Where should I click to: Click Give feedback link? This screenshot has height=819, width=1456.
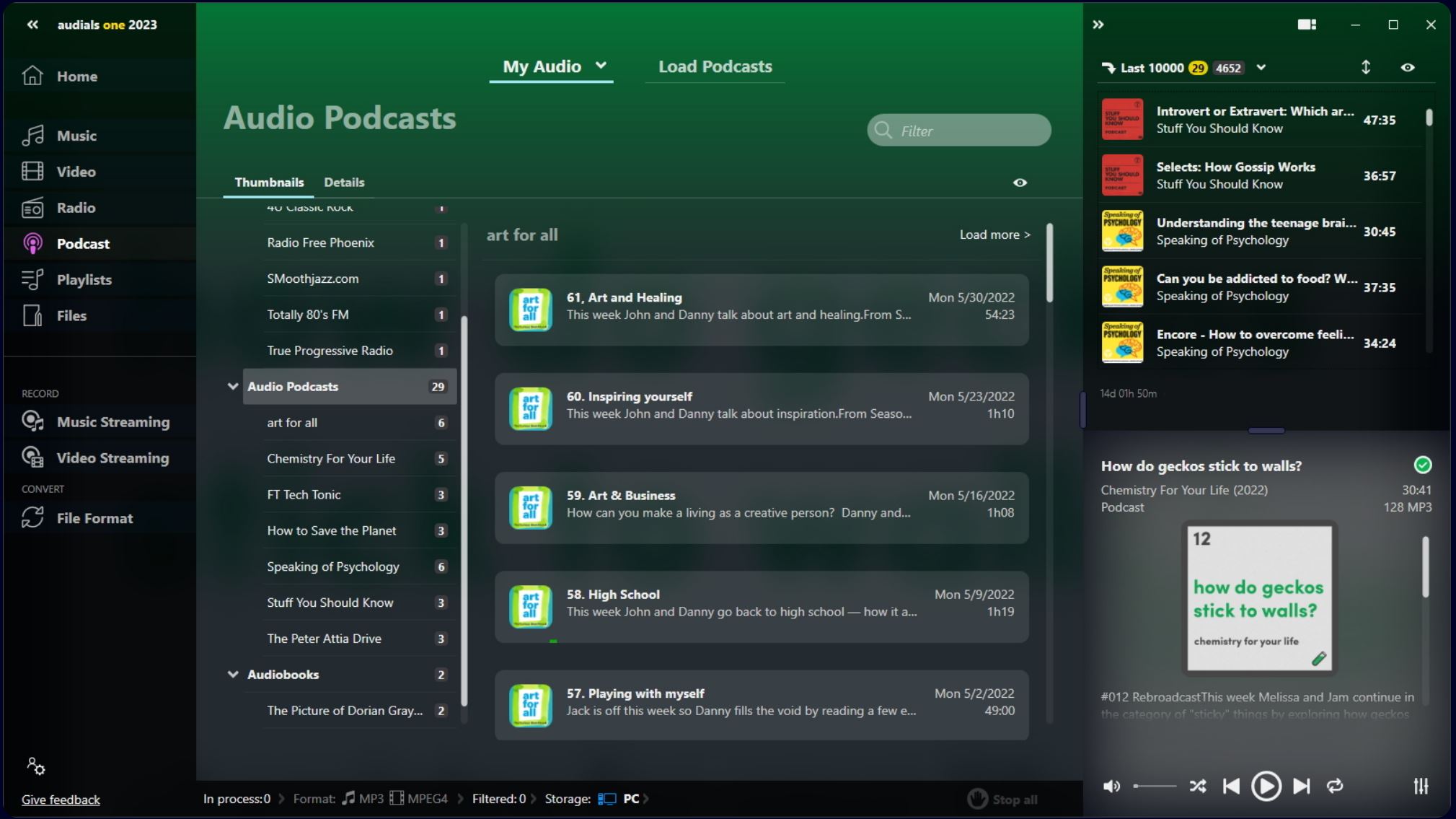pyautogui.click(x=61, y=800)
